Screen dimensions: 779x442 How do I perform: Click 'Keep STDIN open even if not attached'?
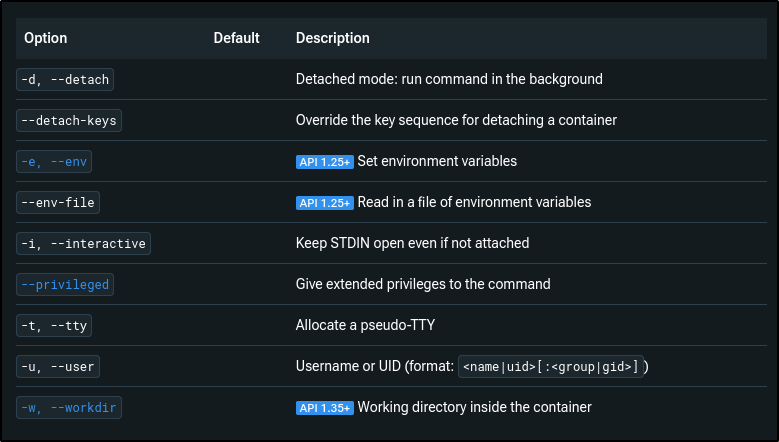(x=412, y=243)
